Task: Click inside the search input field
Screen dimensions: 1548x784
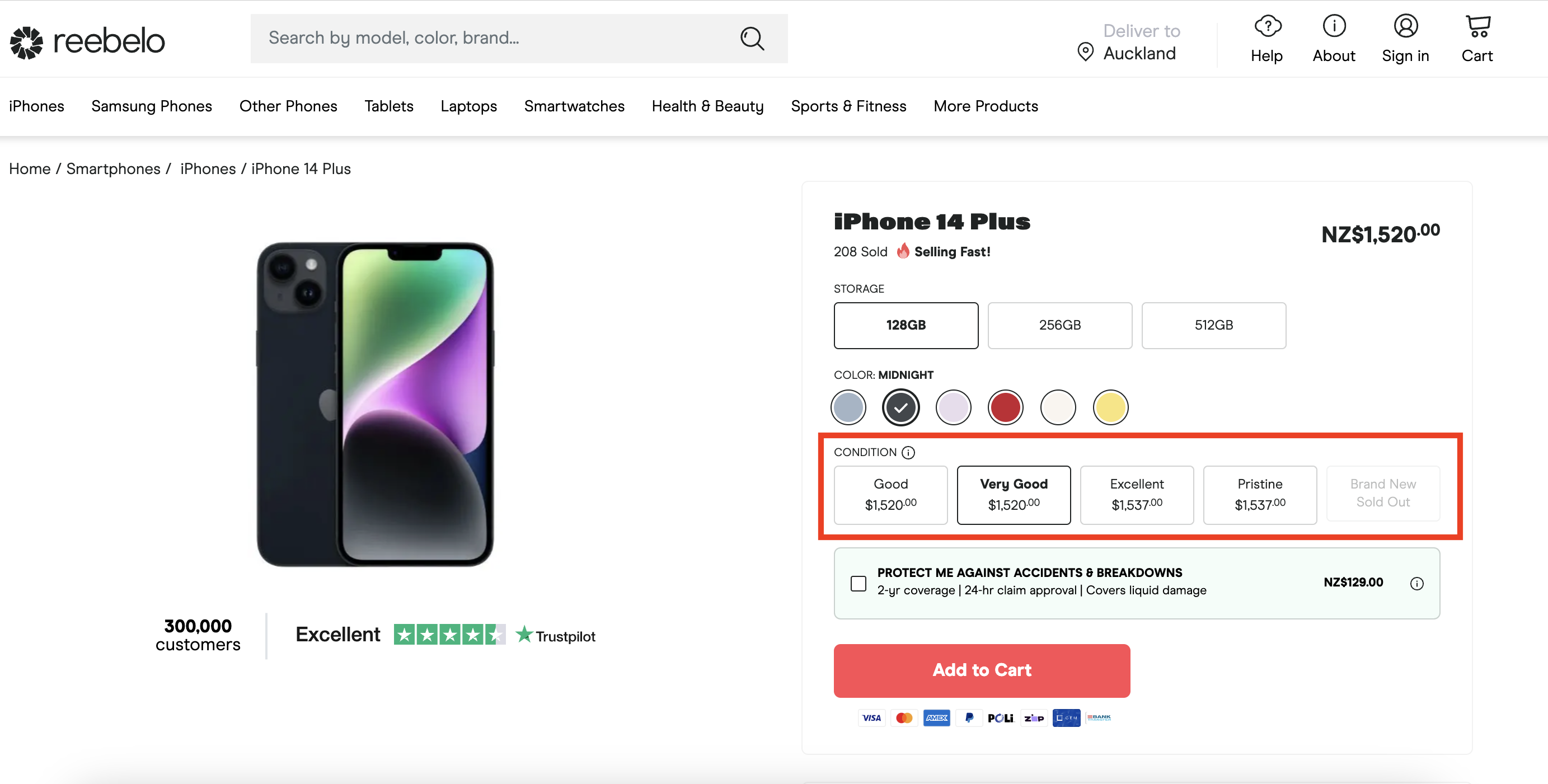Action: pyautogui.click(x=481, y=38)
